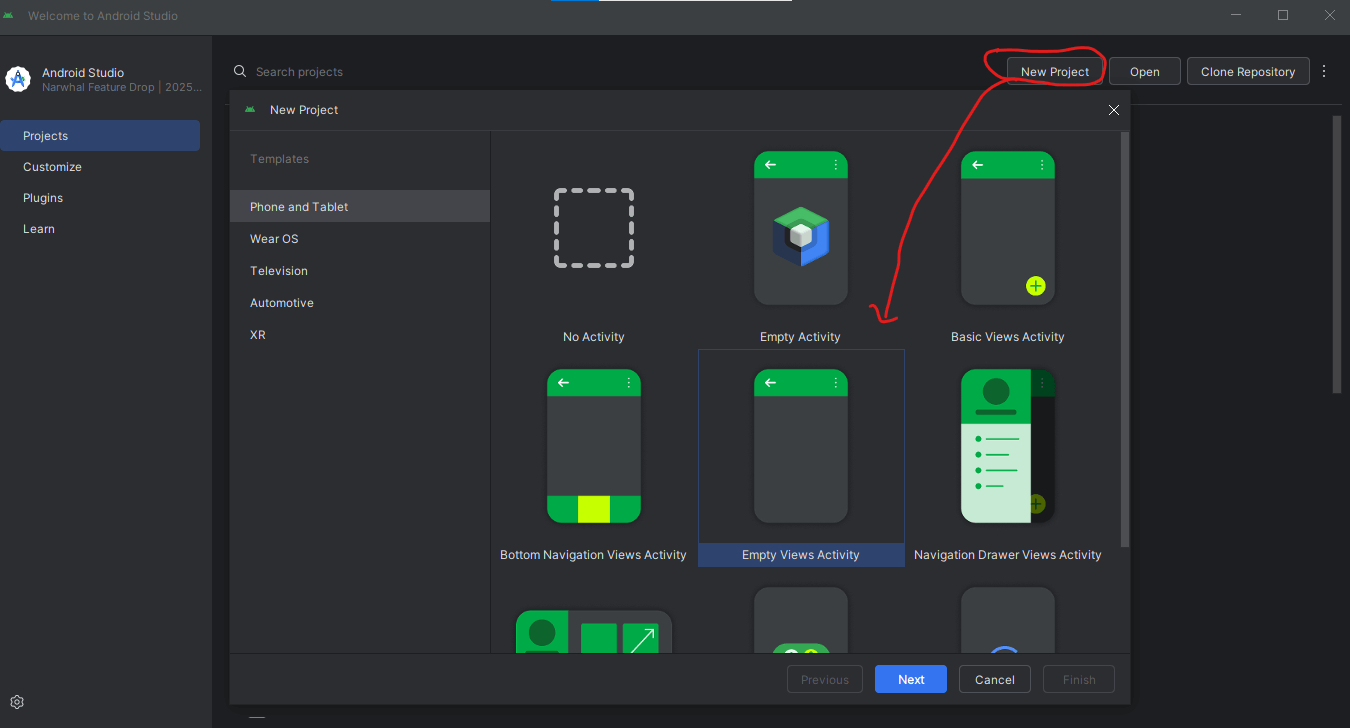Click the Android Studio logo icon
1350x728 pixels.
[18, 79]
